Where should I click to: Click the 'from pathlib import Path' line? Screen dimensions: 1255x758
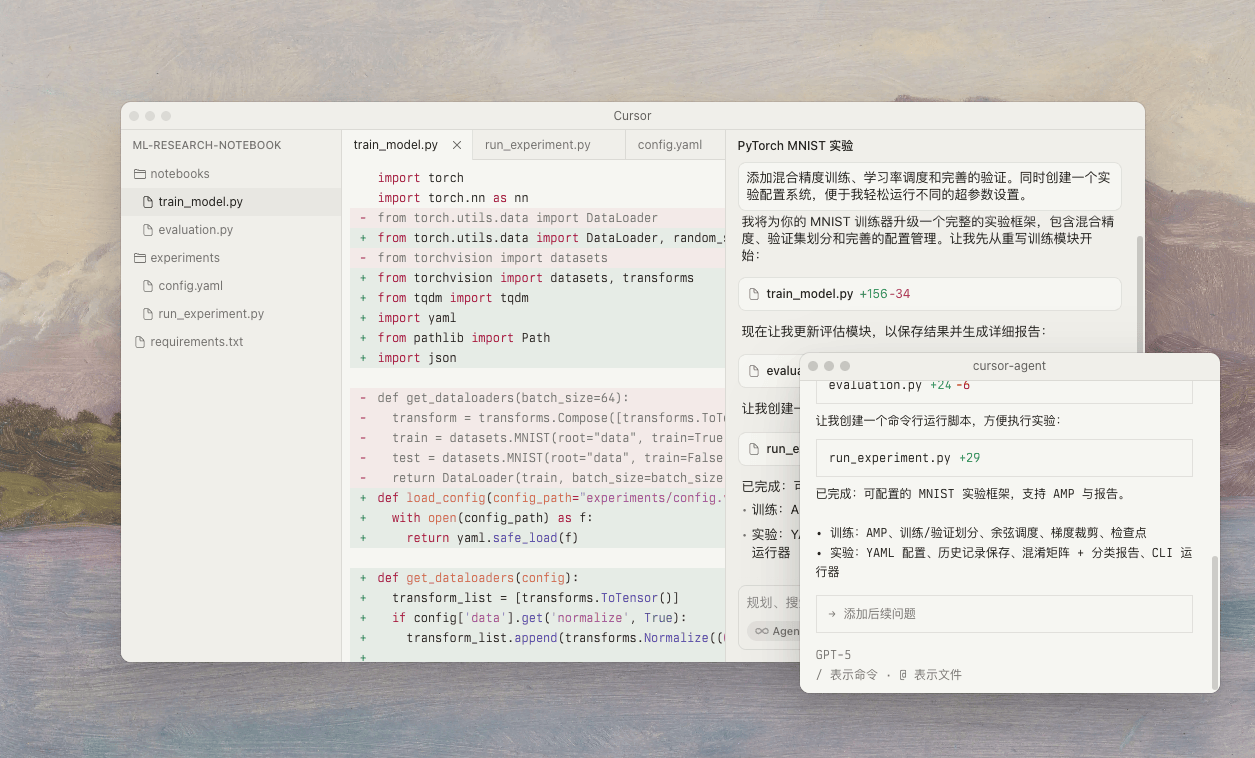(537, 338)
